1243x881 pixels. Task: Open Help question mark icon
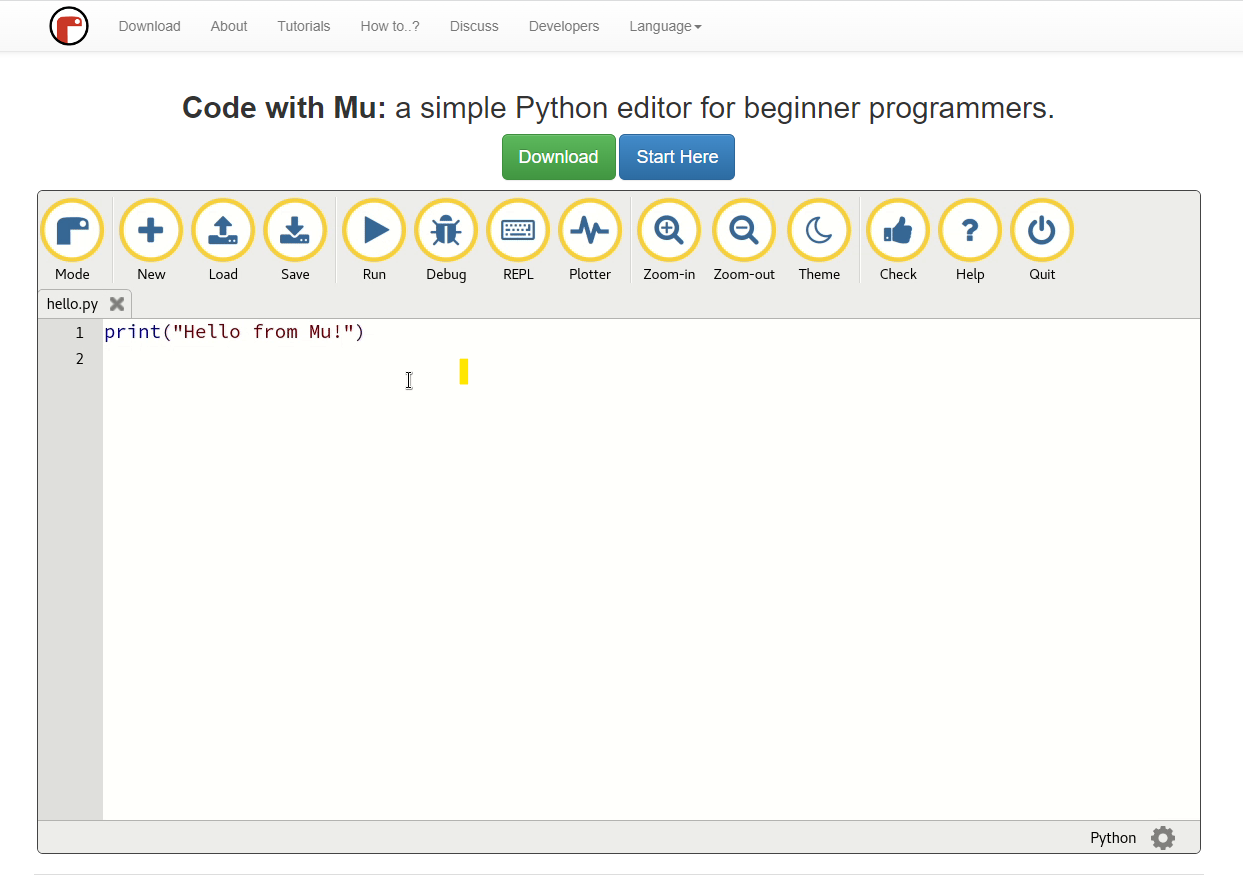970,231
